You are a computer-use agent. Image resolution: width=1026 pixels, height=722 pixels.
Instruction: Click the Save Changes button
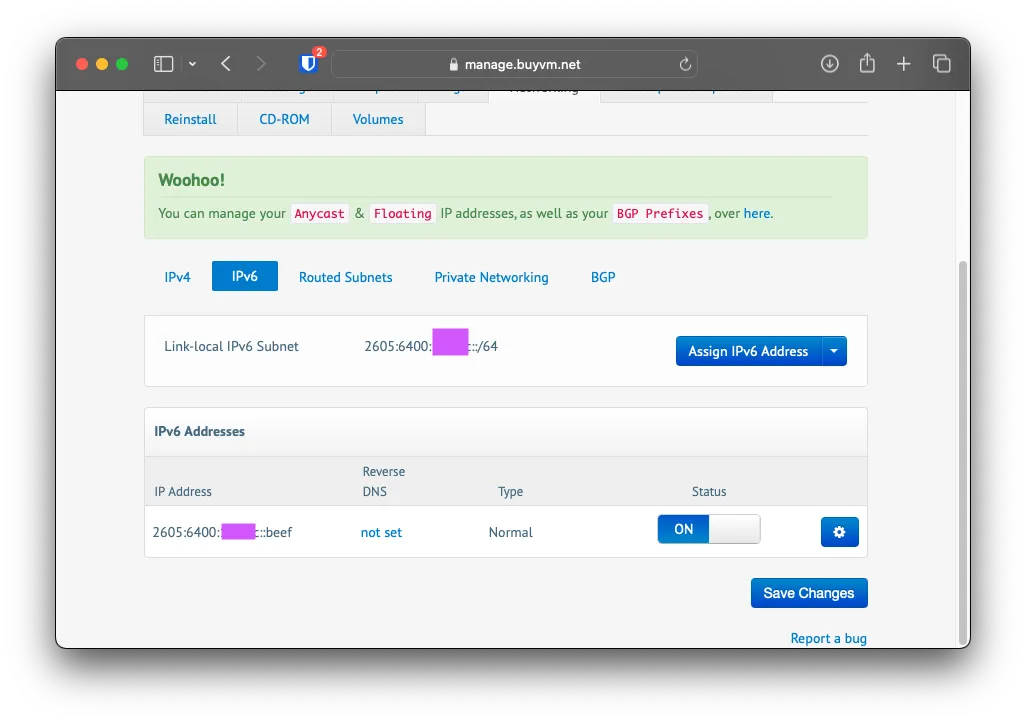pos(808,593)
